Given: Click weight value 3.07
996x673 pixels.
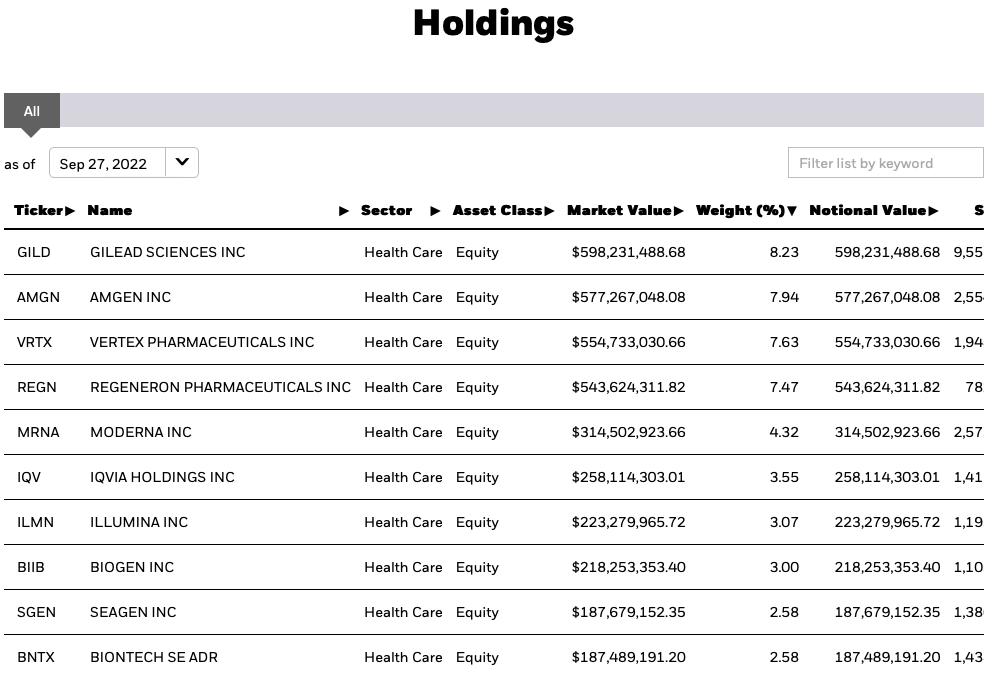Looking at the screenshot, I should pos(784,523).
